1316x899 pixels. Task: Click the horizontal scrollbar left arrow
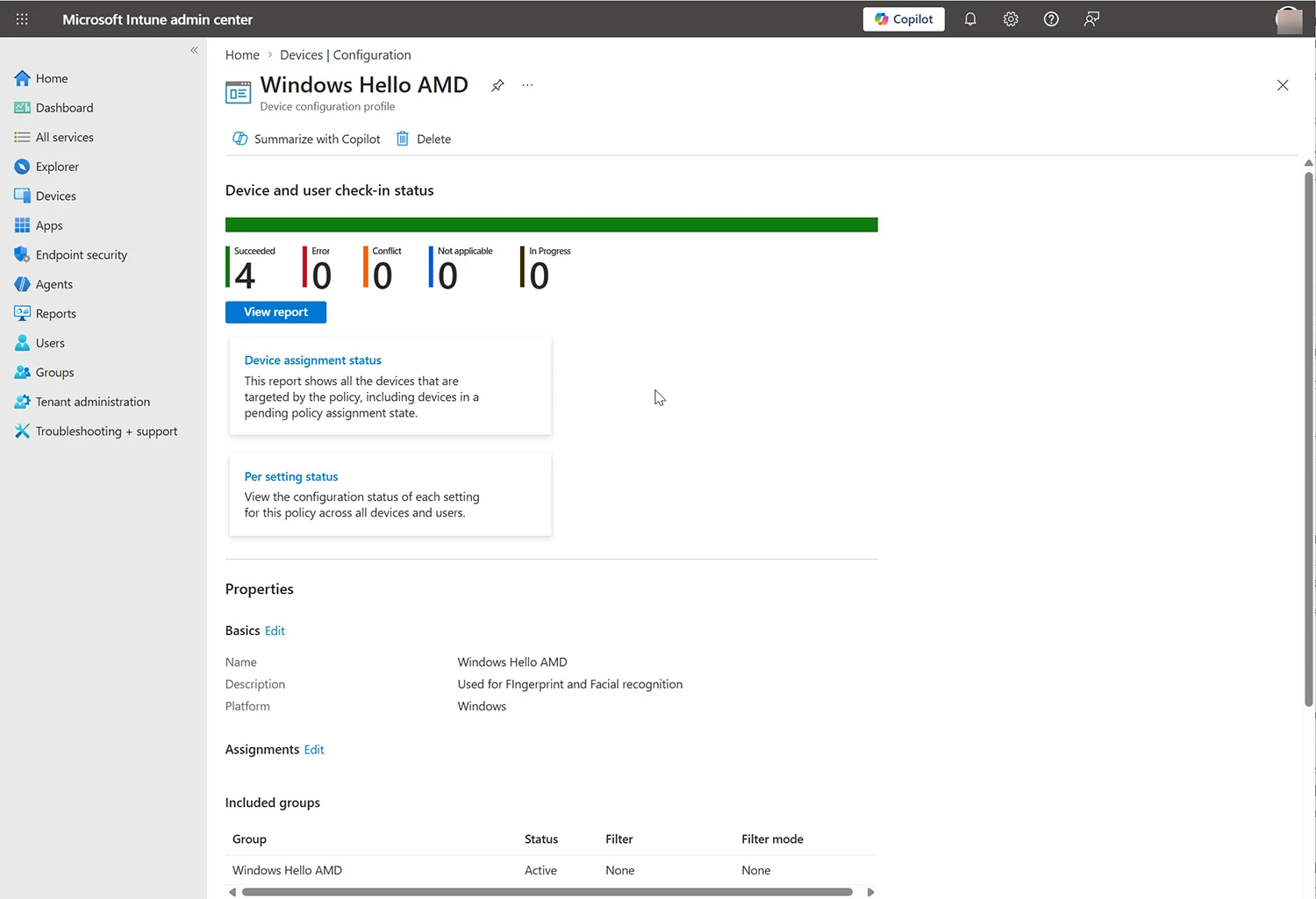coord(232,892)
